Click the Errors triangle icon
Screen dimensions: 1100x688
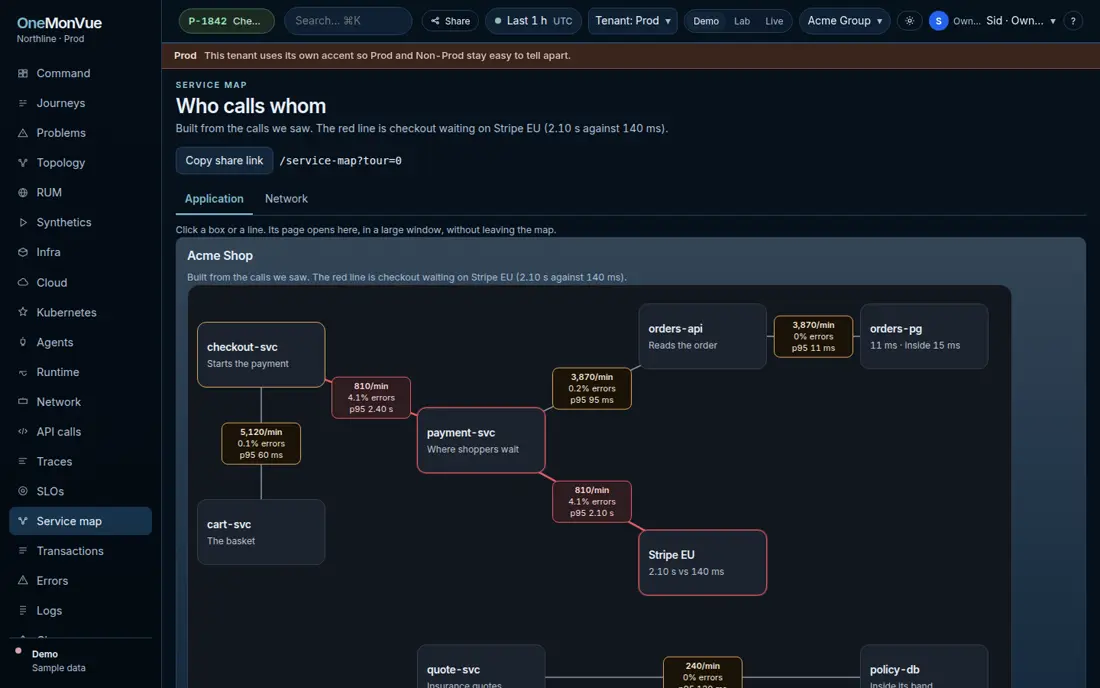click(x=22, y=581)
